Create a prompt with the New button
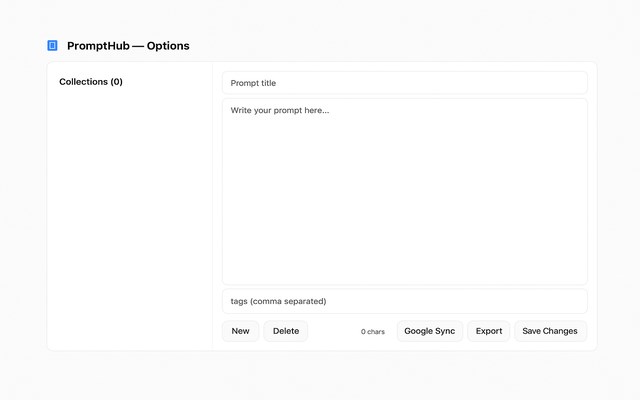 coord(240,331)
